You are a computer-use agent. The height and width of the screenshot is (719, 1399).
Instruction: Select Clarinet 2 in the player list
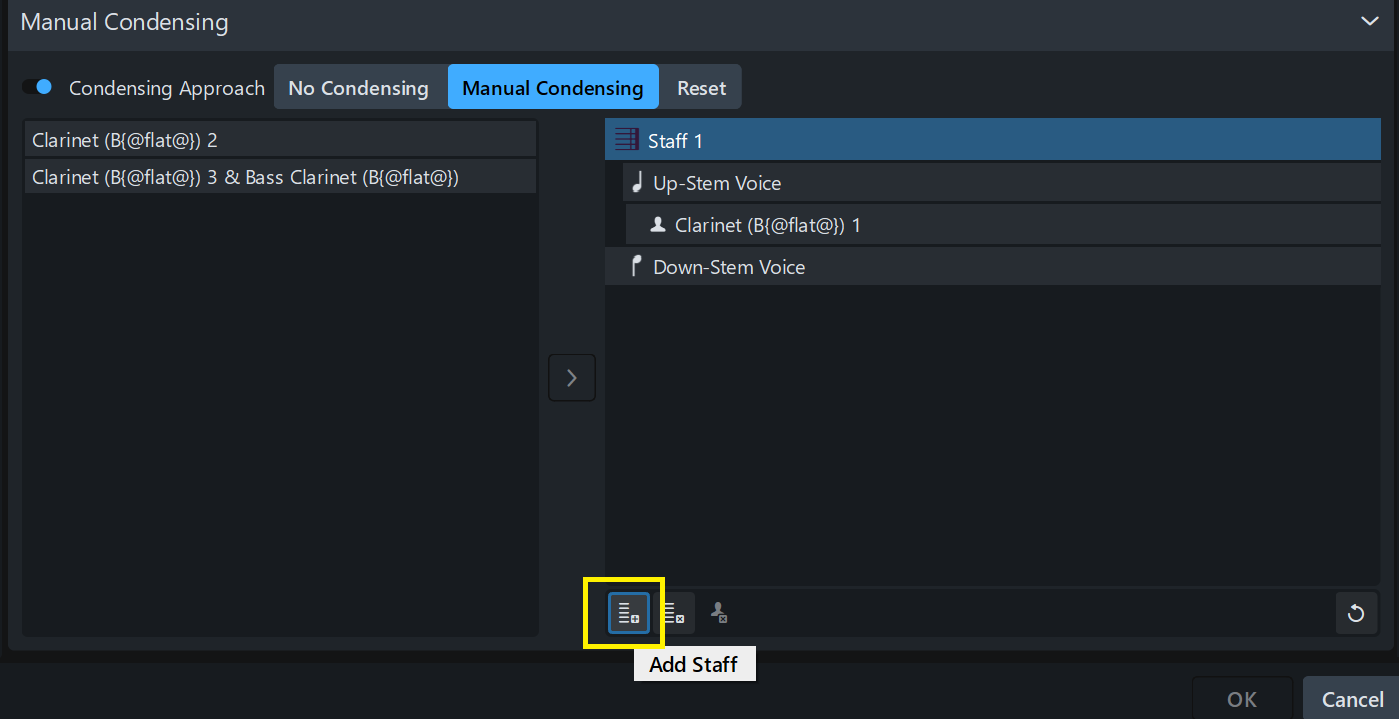280,140
